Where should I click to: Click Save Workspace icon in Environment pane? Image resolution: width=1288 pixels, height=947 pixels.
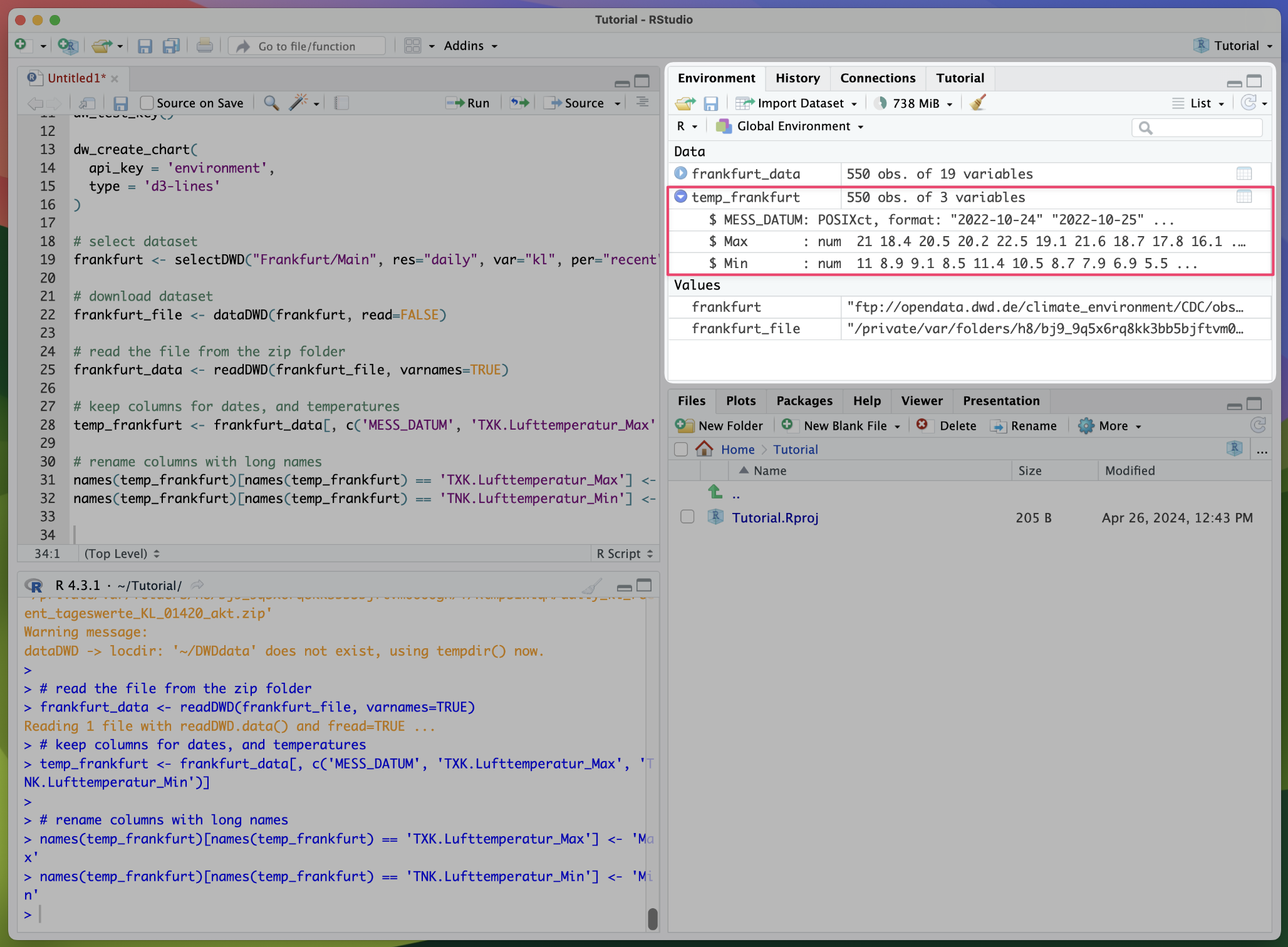click(x=710, y=103)
